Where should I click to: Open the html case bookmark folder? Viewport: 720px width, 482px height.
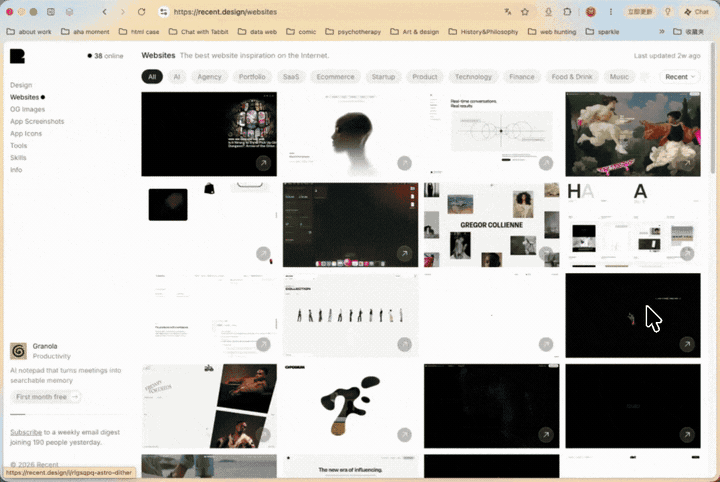139,32
